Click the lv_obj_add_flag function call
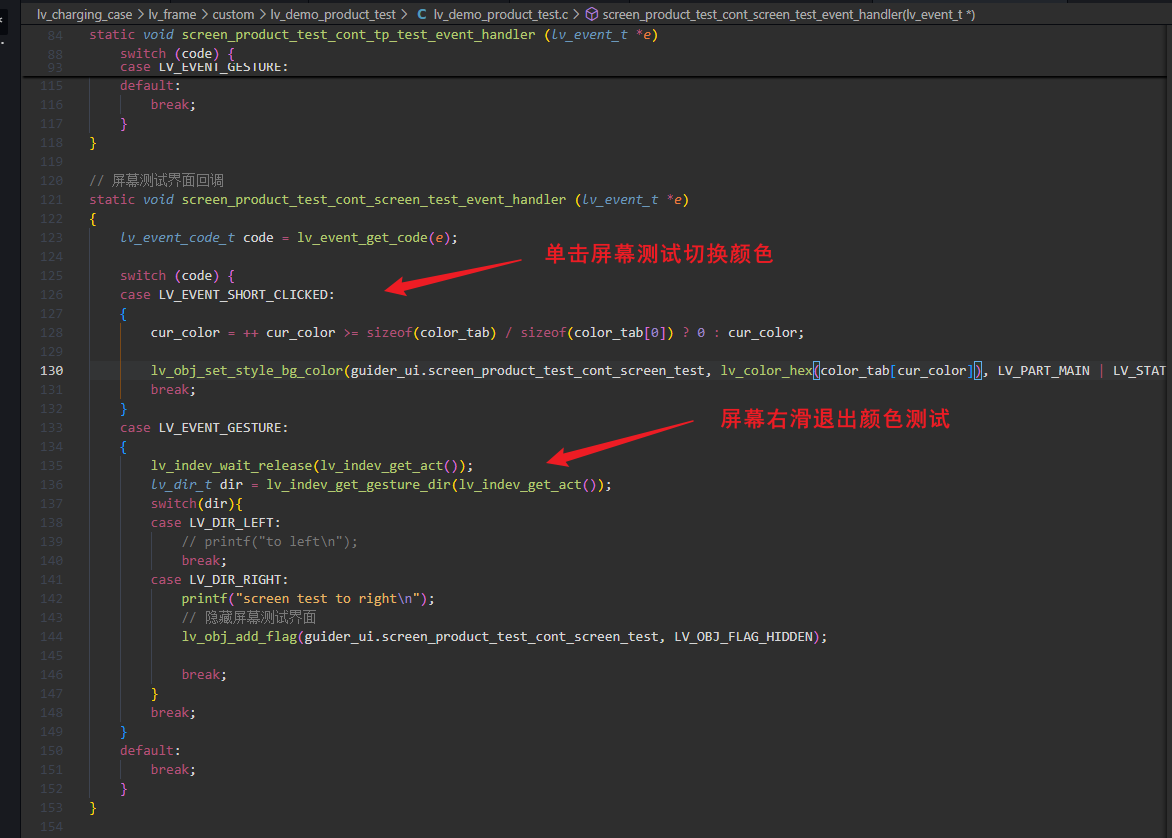 pos(238,636)
